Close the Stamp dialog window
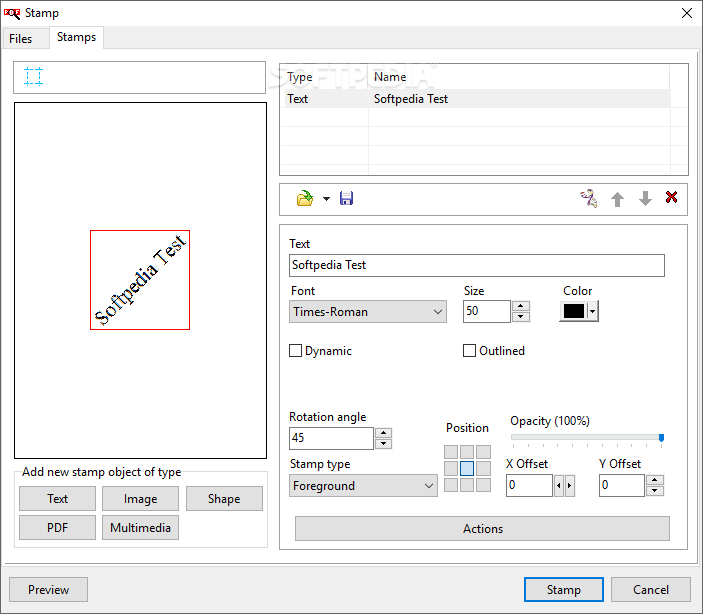 pyautogui.click(x=686, y=13)
